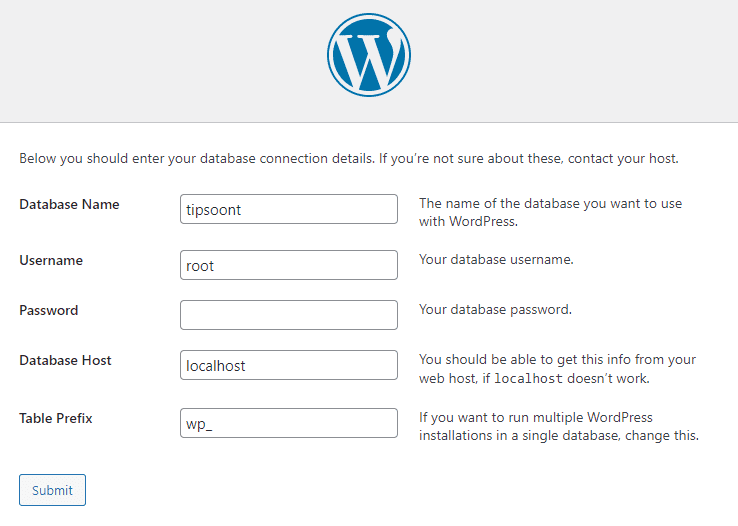Click the WordPress logo at the top
The image size is (738, 526).
tap(369, 55)
